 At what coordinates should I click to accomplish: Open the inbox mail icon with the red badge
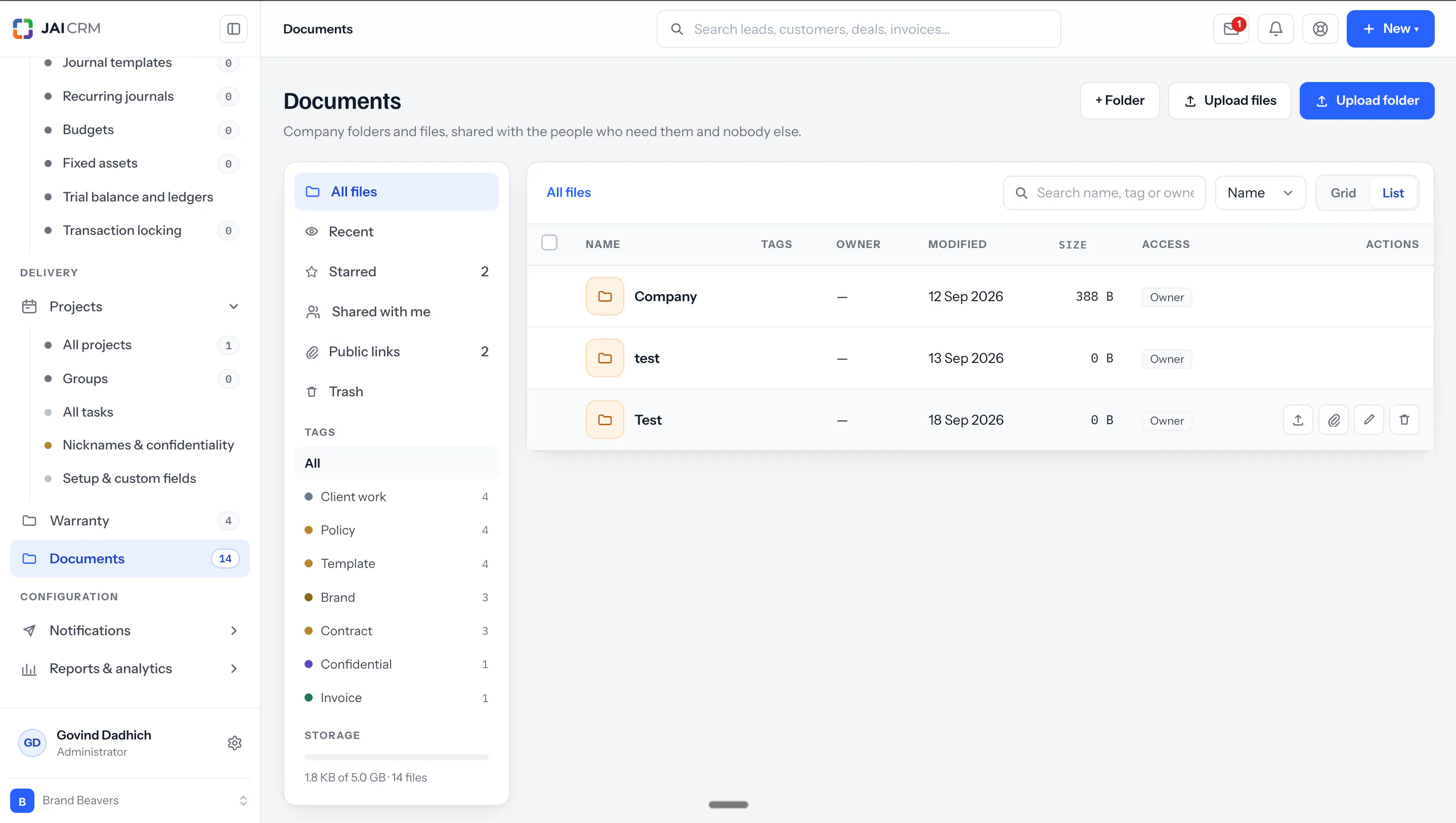click(1231, 29)
